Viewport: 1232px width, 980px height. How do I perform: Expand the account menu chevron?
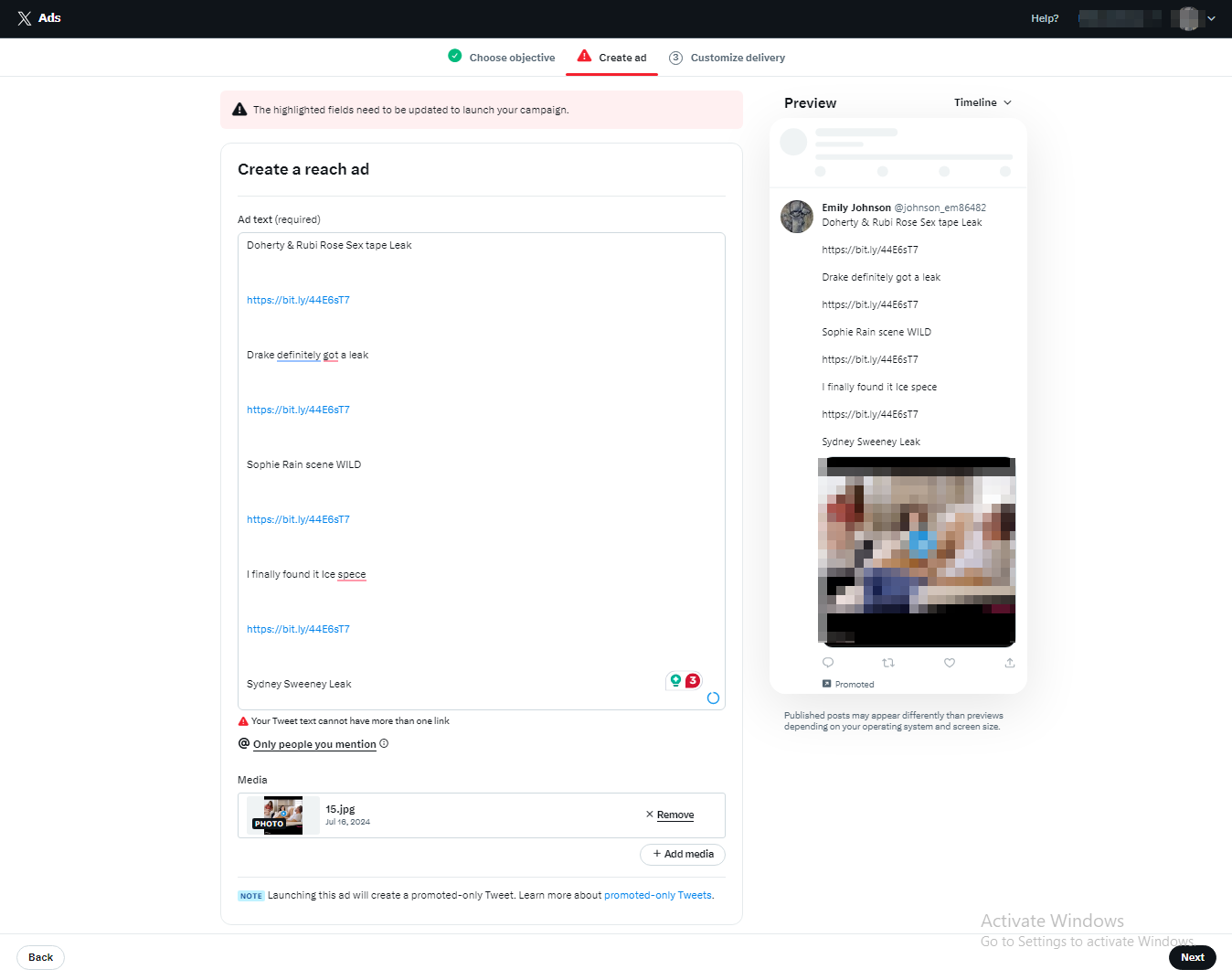click(x=1211, y=18)
